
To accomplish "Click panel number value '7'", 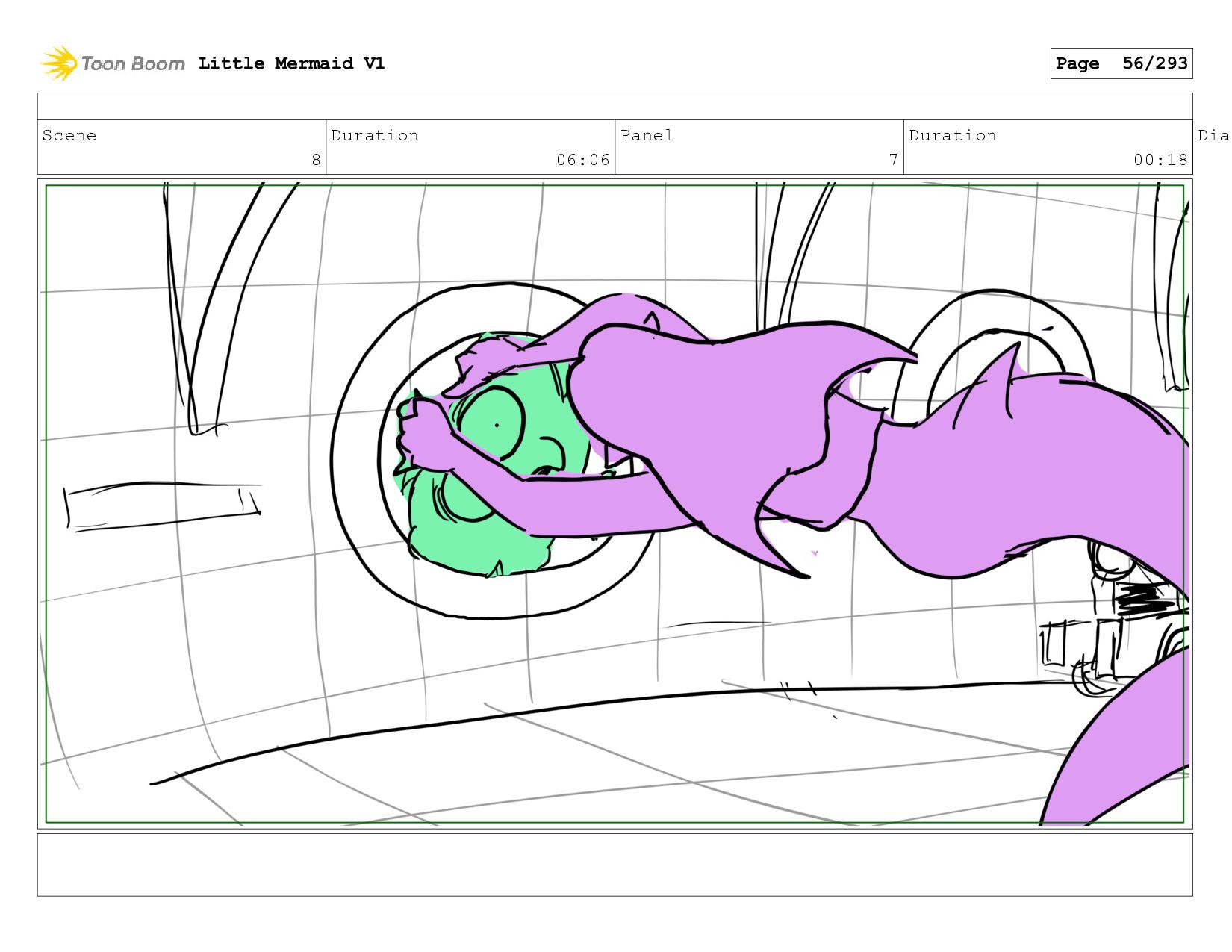I will point(893,160).
